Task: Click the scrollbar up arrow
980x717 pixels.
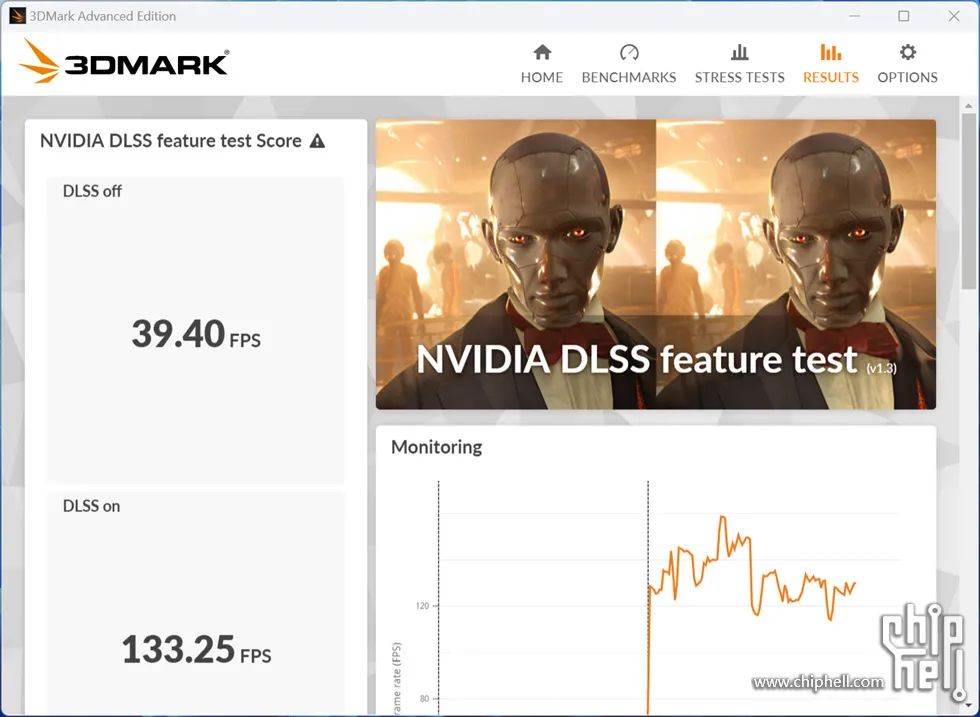Action: 969,105
